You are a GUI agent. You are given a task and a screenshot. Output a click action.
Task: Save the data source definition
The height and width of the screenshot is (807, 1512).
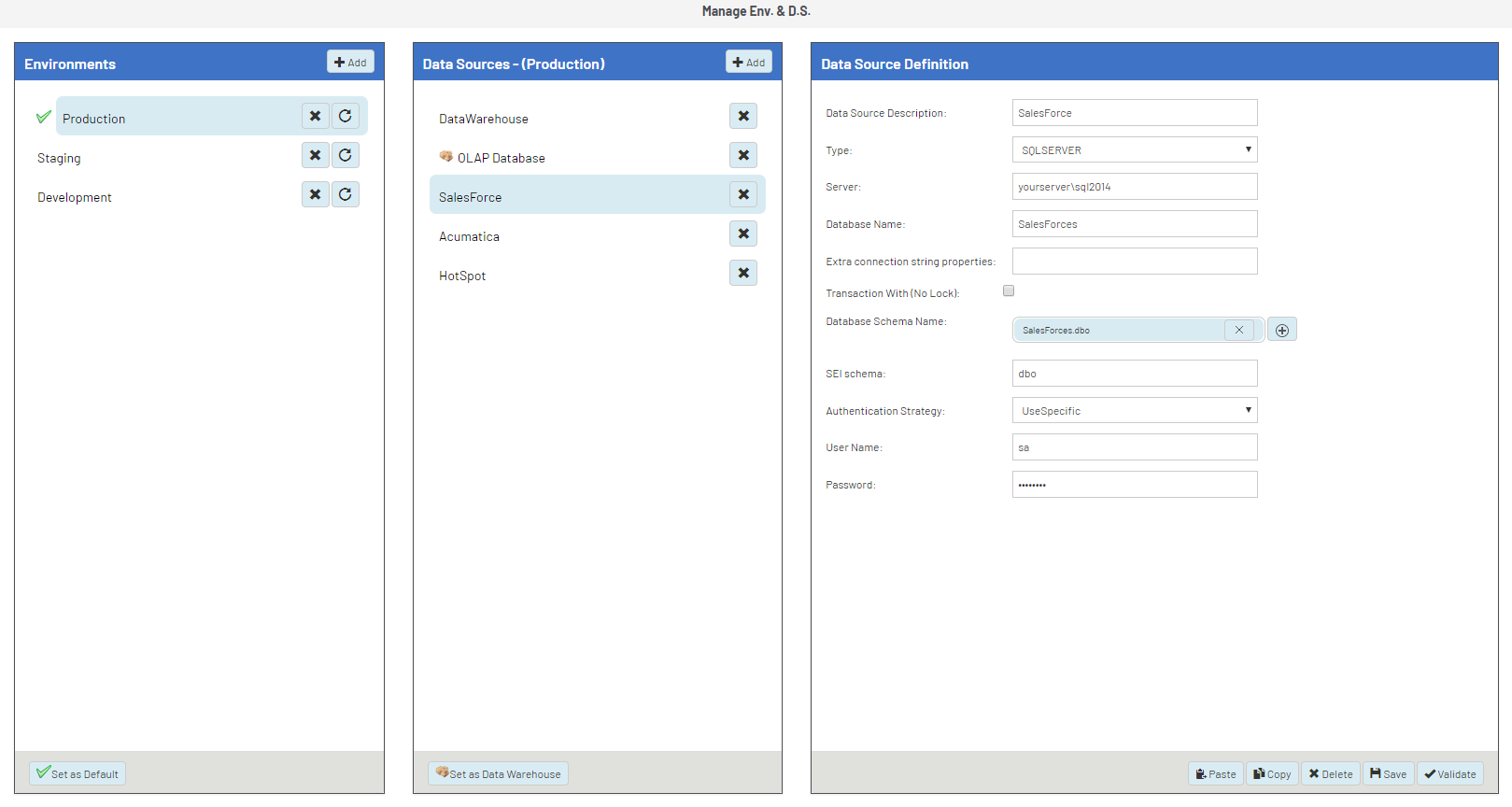tap(1389, 773)
